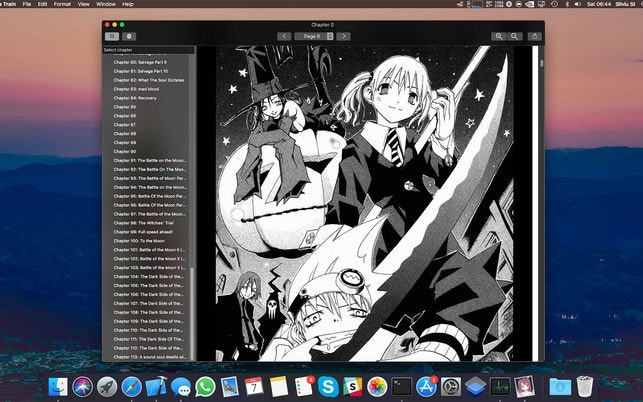Viewport: 643px width, 402px height.
Task: Open Chapter 99: Full speed ahead!
Action: [143, 232]
